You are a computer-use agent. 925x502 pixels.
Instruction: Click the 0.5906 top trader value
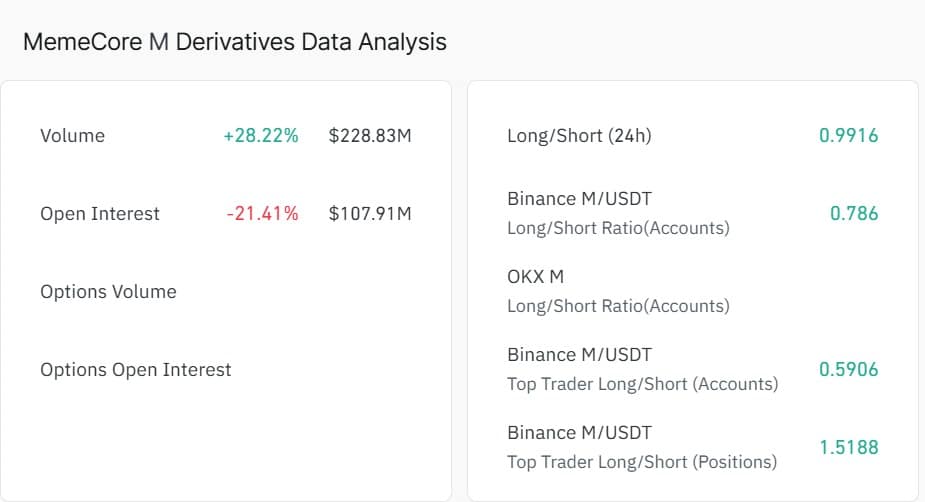click(x=848, y=369)
